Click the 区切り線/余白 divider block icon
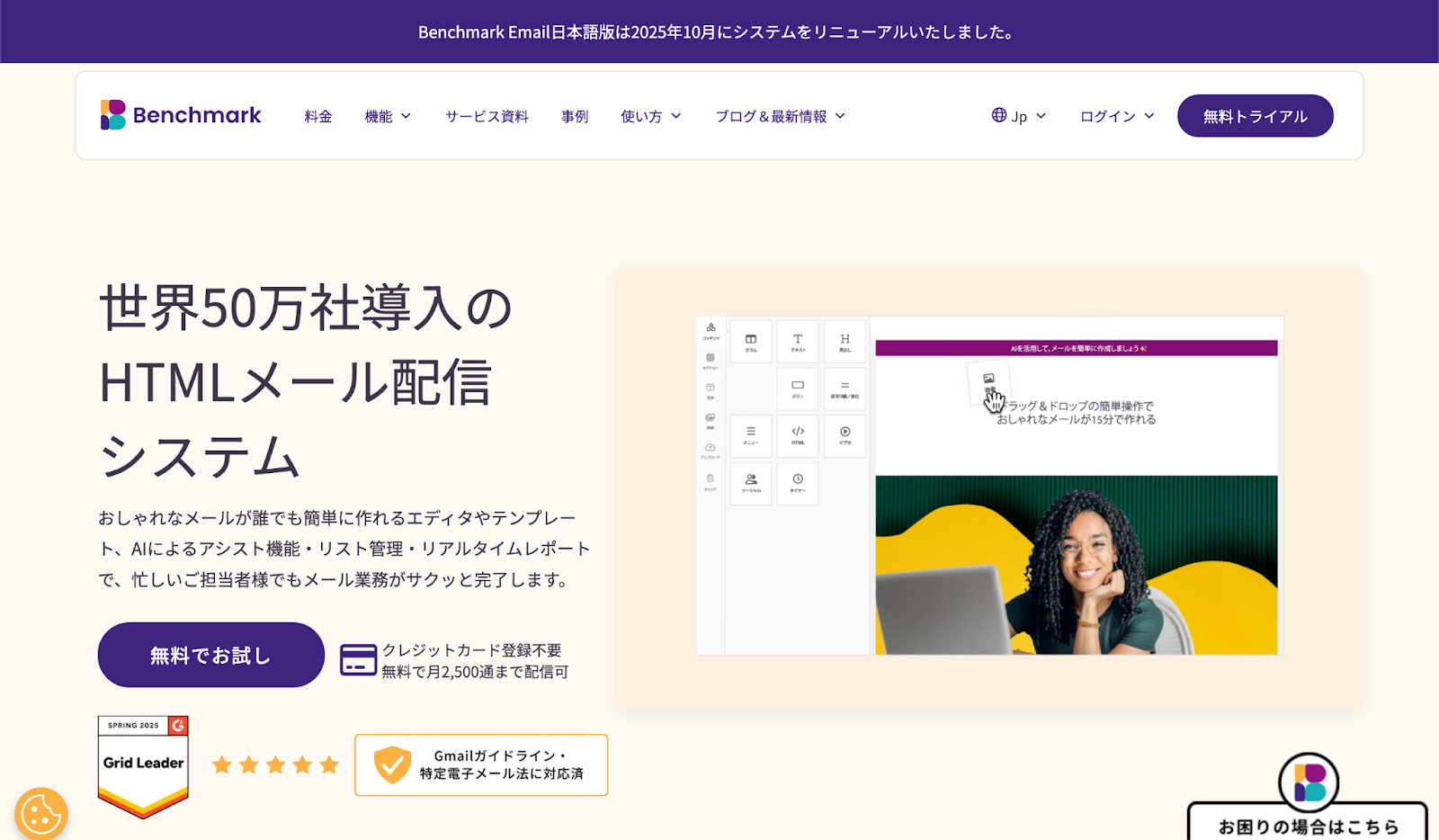This screenshot has height=840, width=1439. pos(845,389)
